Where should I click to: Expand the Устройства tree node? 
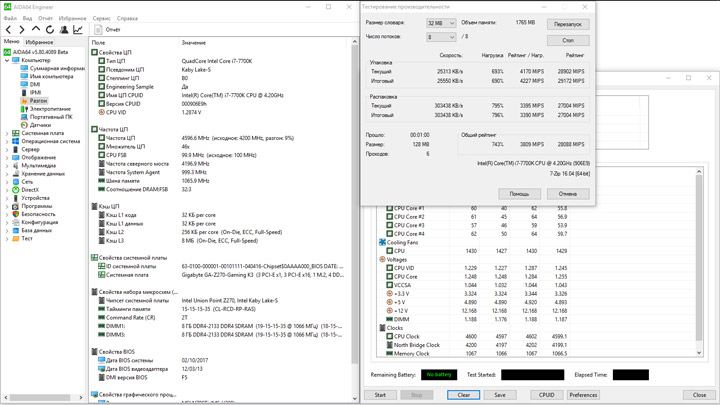(6, 198)
